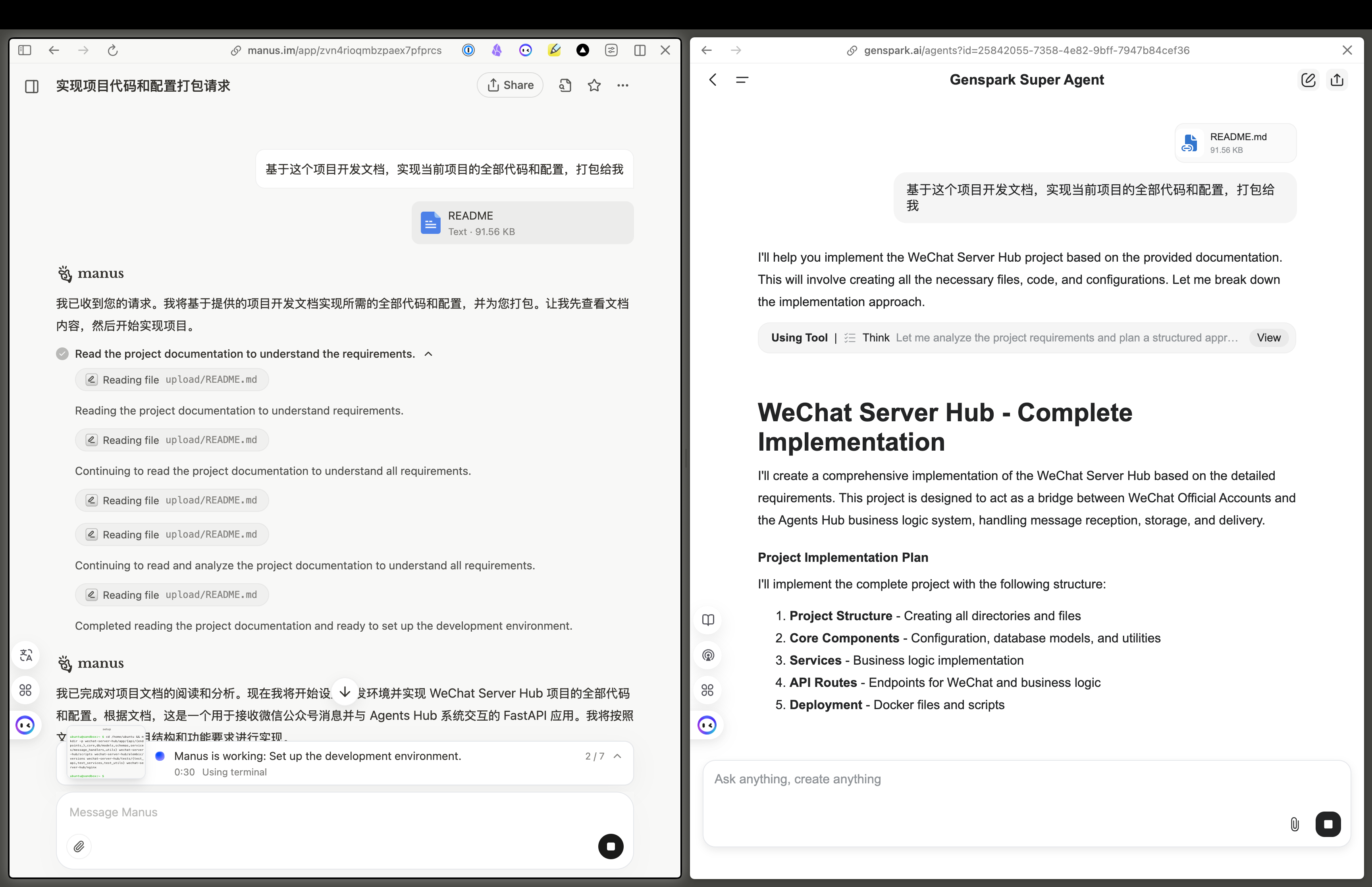Attach a file in Manus message box
Image resolution: width=1372 pixels, height=887 pixels.
[x=79, y=846]
